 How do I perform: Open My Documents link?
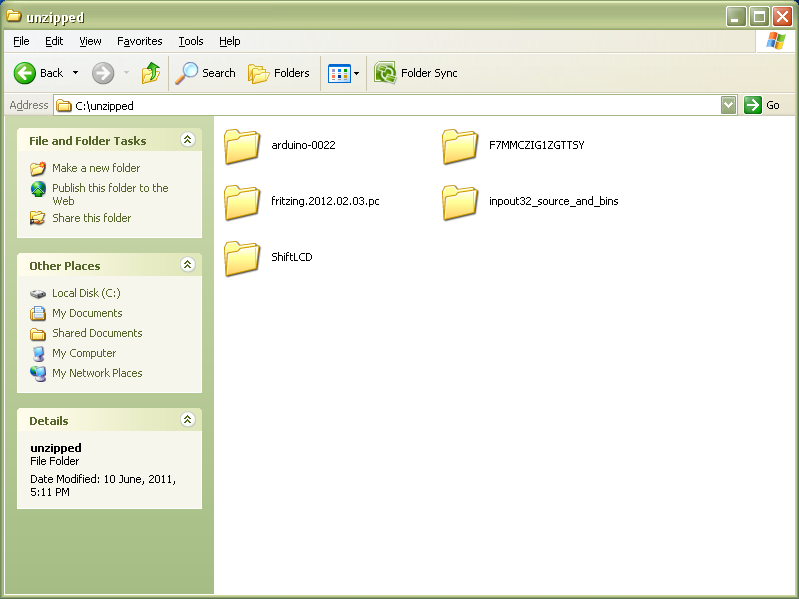click(87, 313)
